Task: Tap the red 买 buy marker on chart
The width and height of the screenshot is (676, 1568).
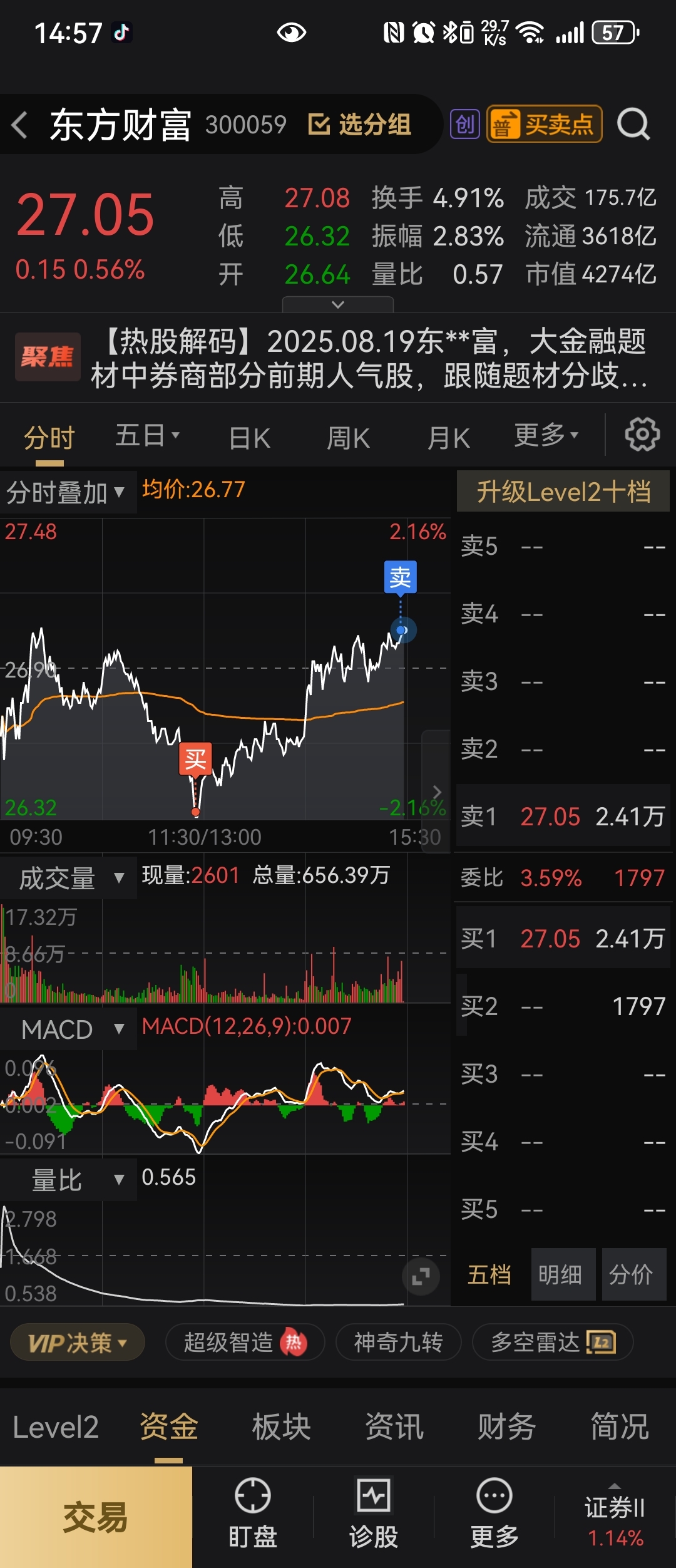Action: [x=195, y=760]
